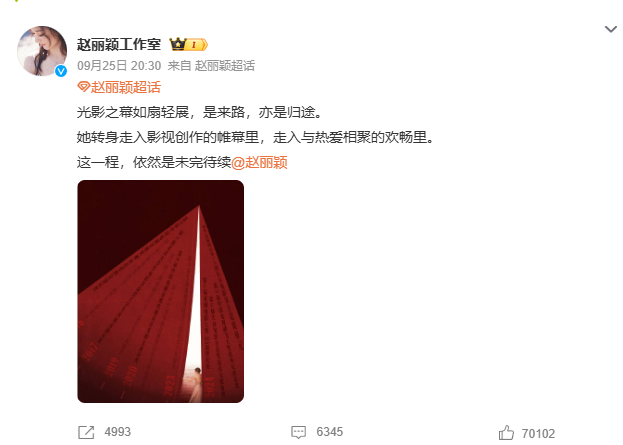623x445 pixels.
Task: Open the @赵丽颖 mention link
Action: click(259, 162)
